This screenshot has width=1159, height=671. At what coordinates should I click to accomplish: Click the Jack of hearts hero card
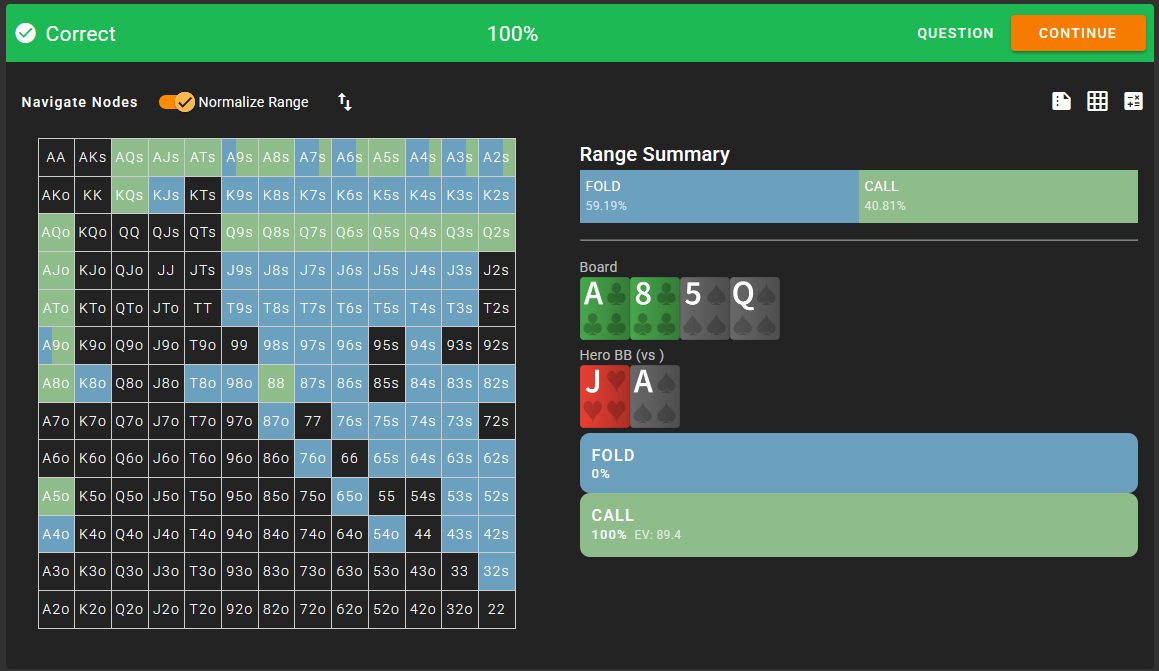coord(605,396)
